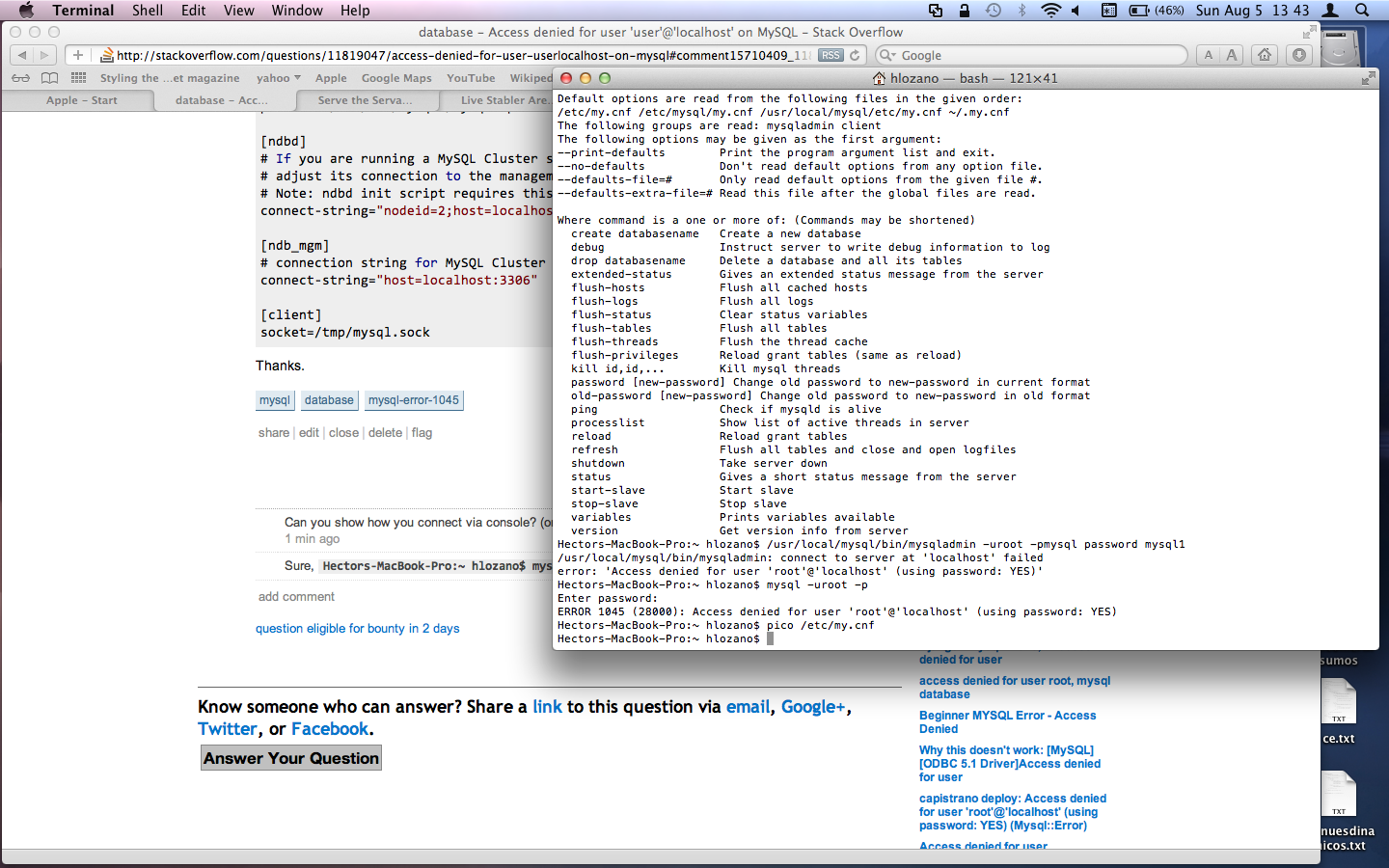The width and height of the screenshot is (1389, 868).
Task: Click Safari's Home button
Action: click(x=1265, y=55)
